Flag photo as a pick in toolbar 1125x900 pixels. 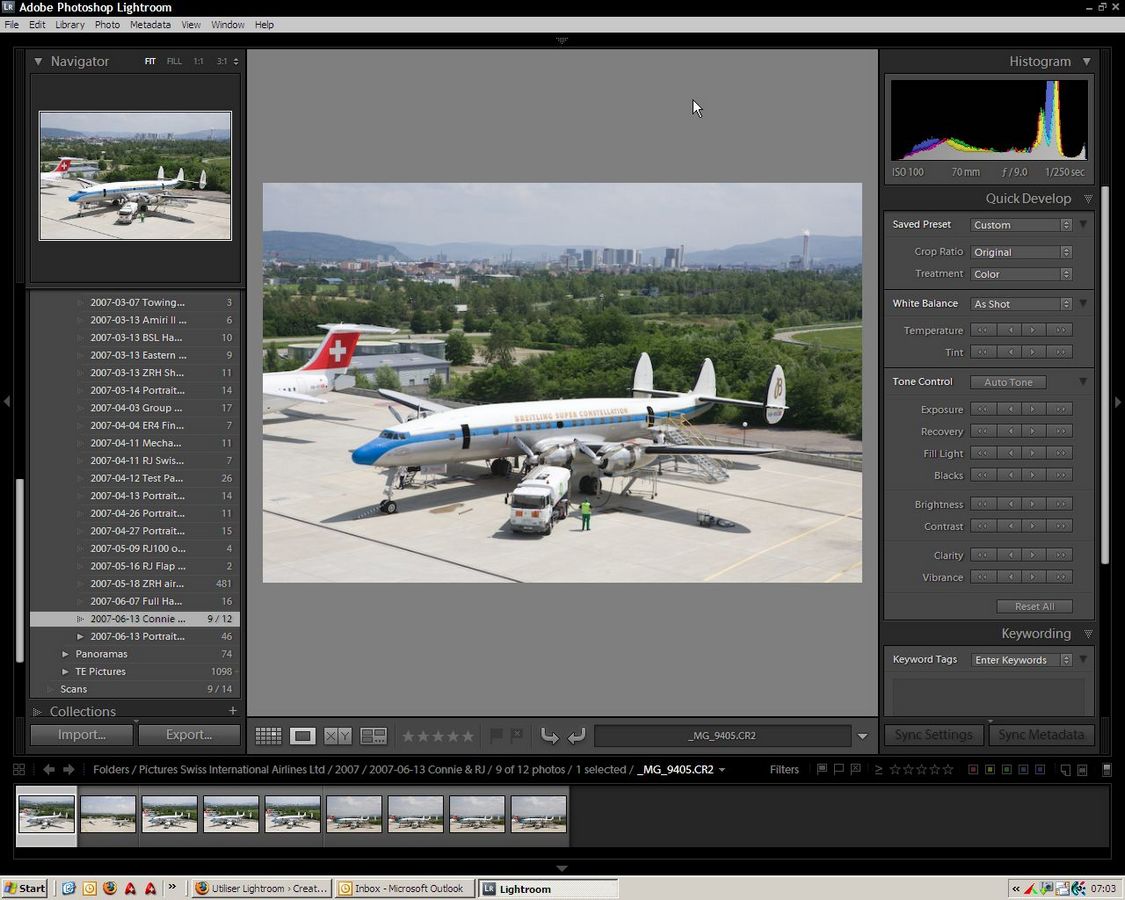(x=496, y=735)
